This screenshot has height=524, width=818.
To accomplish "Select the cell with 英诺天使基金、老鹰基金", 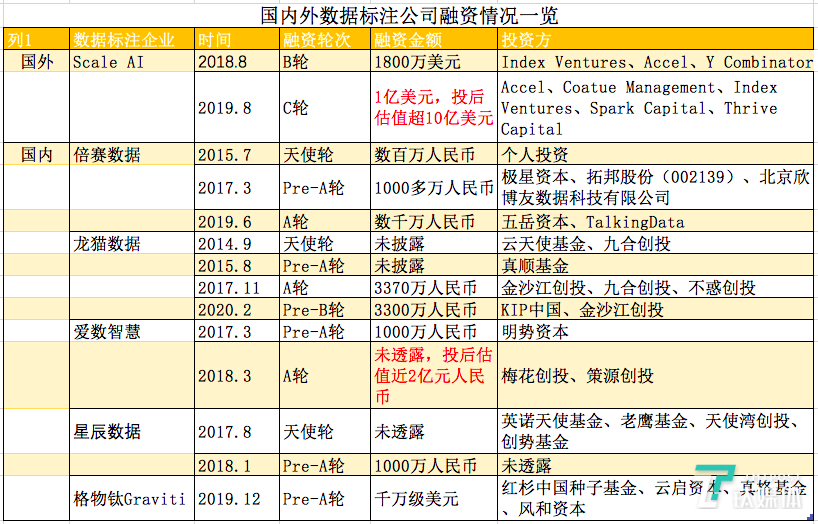I will (656, 431).
